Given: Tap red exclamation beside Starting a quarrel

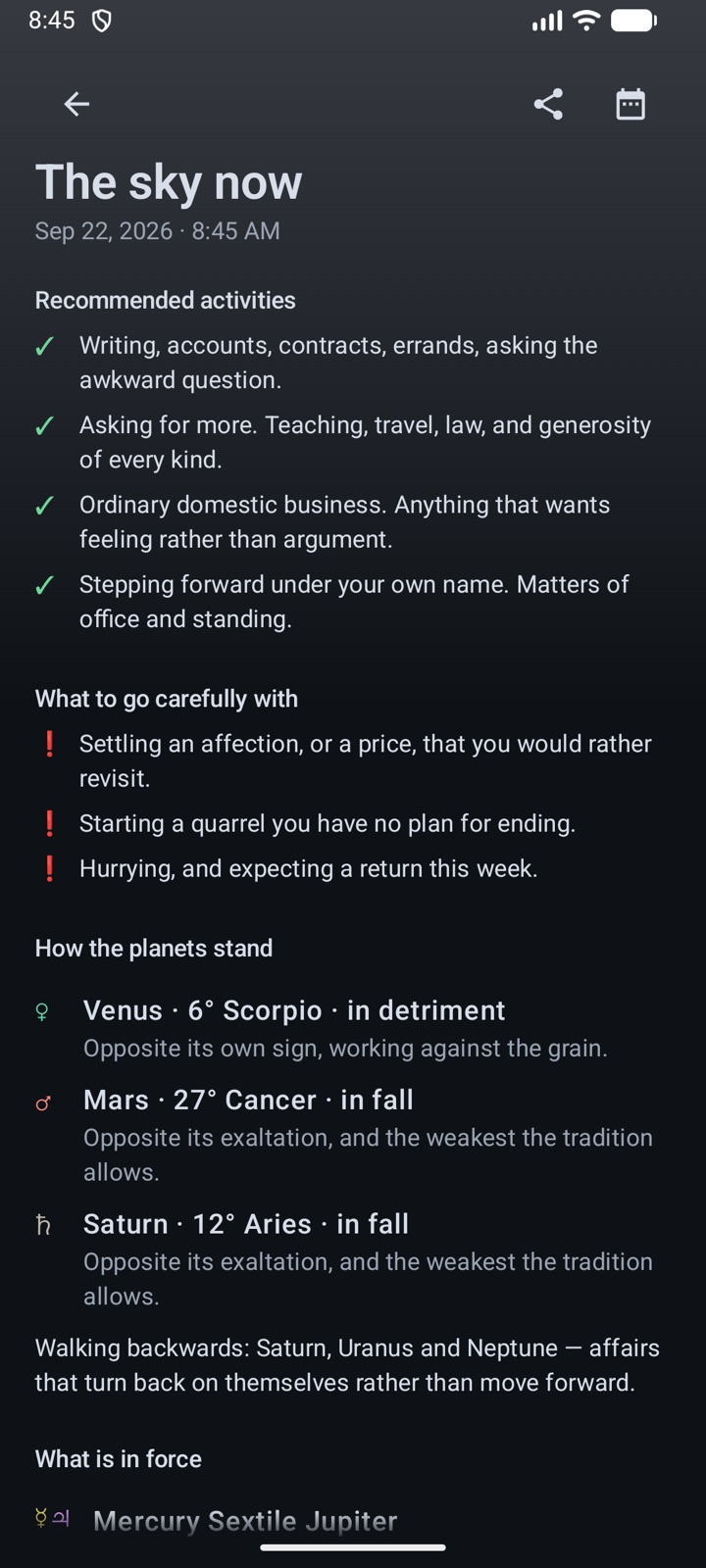Looking at the screenshot, I should 49,823.
